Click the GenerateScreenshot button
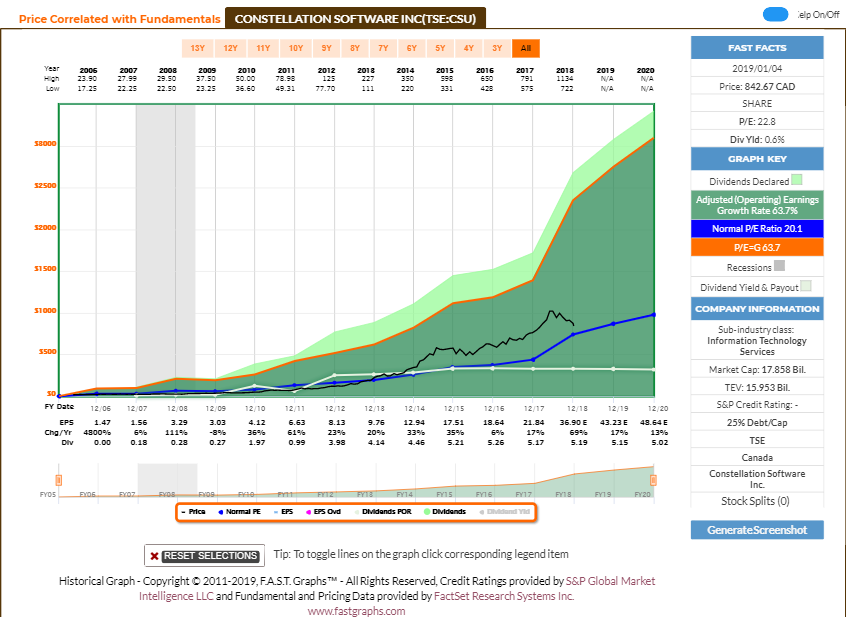This screenshot has width=846, height=617. (756, 529)
